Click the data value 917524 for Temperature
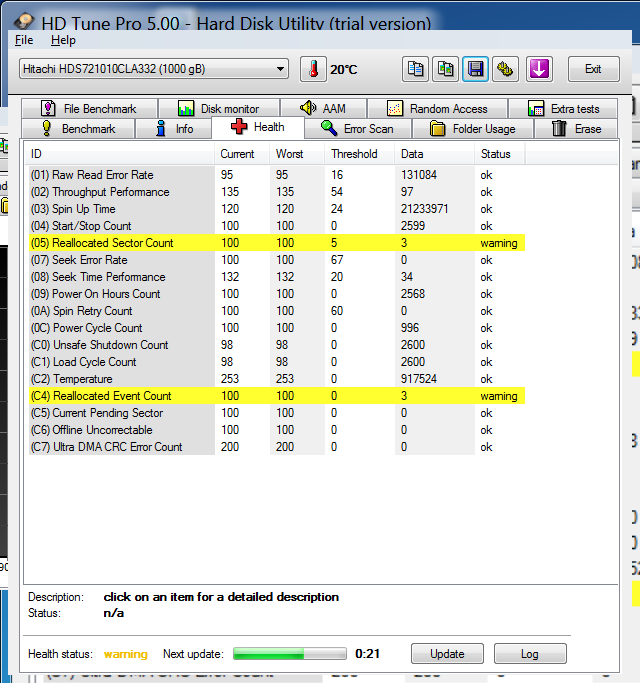 pyautogui.click(x=419, y=379)
